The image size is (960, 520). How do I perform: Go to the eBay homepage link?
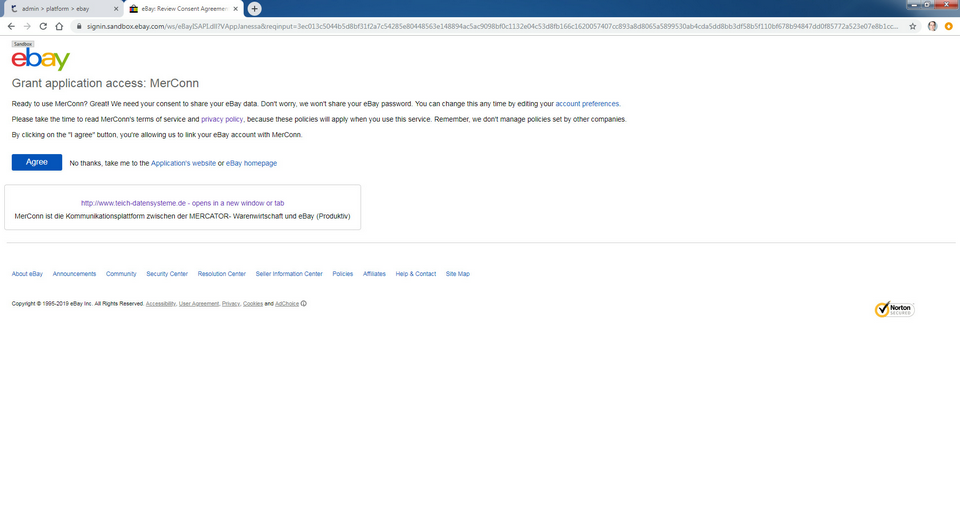point(252,163)
